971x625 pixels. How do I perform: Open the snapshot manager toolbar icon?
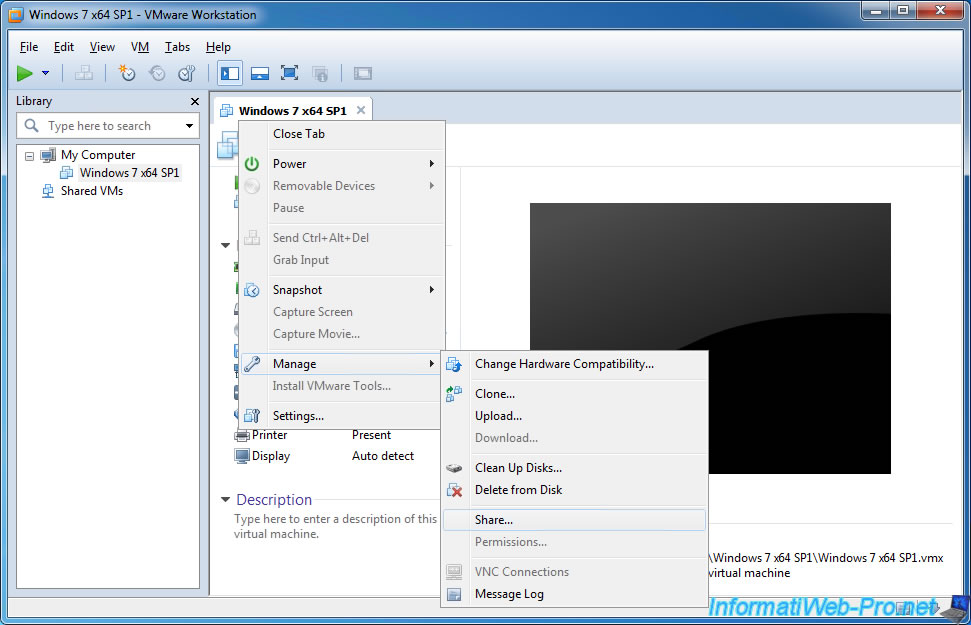pos(187,73)
